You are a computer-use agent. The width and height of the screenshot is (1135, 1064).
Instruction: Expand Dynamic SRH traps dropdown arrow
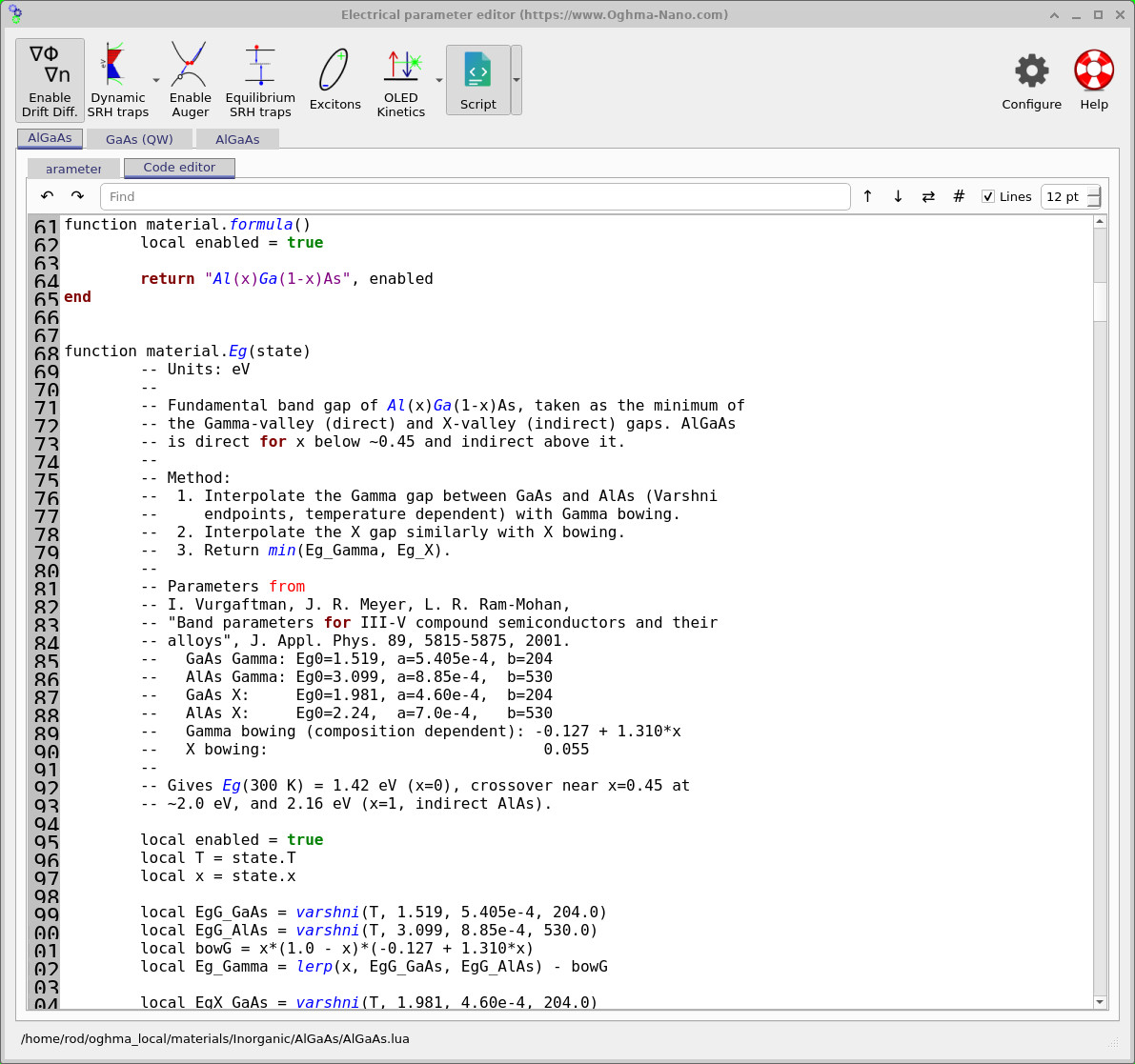(x=155, y=80)
